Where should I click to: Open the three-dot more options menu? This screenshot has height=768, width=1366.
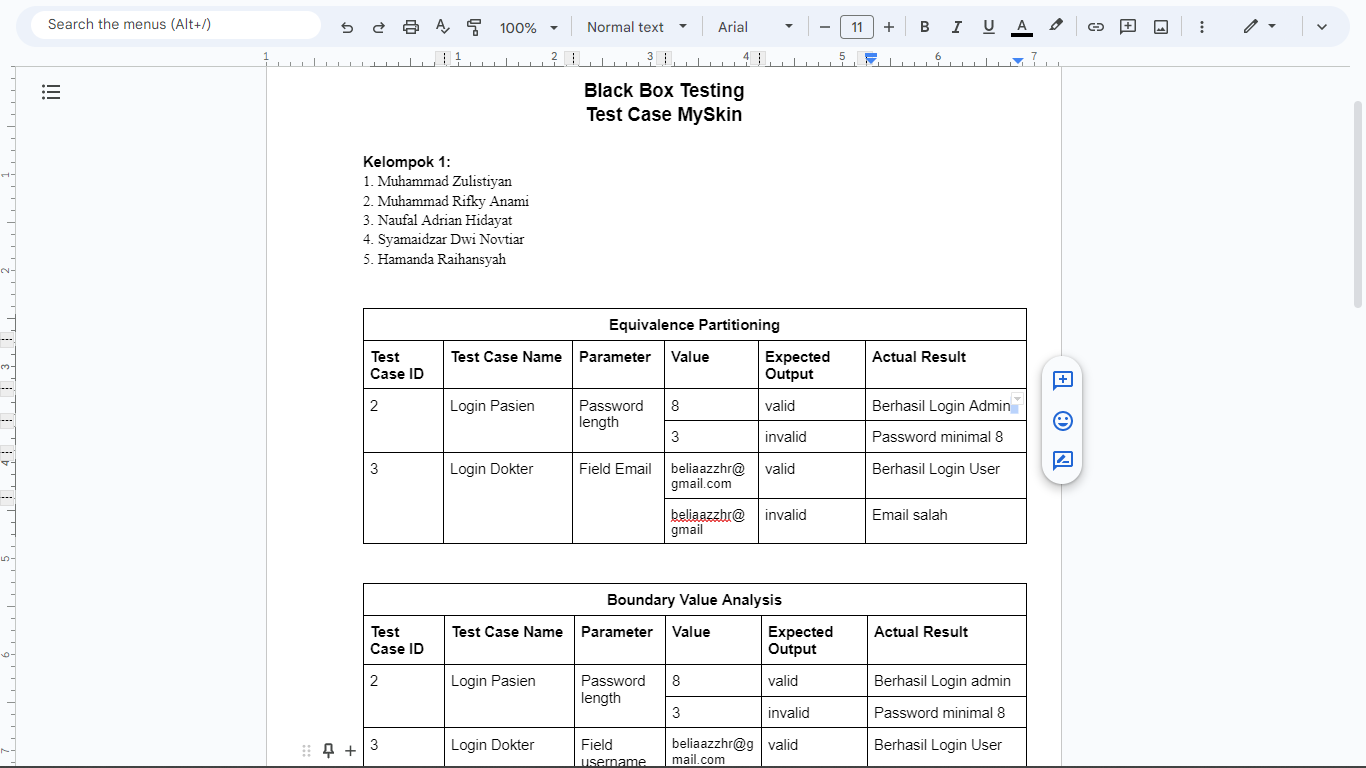1202,27
